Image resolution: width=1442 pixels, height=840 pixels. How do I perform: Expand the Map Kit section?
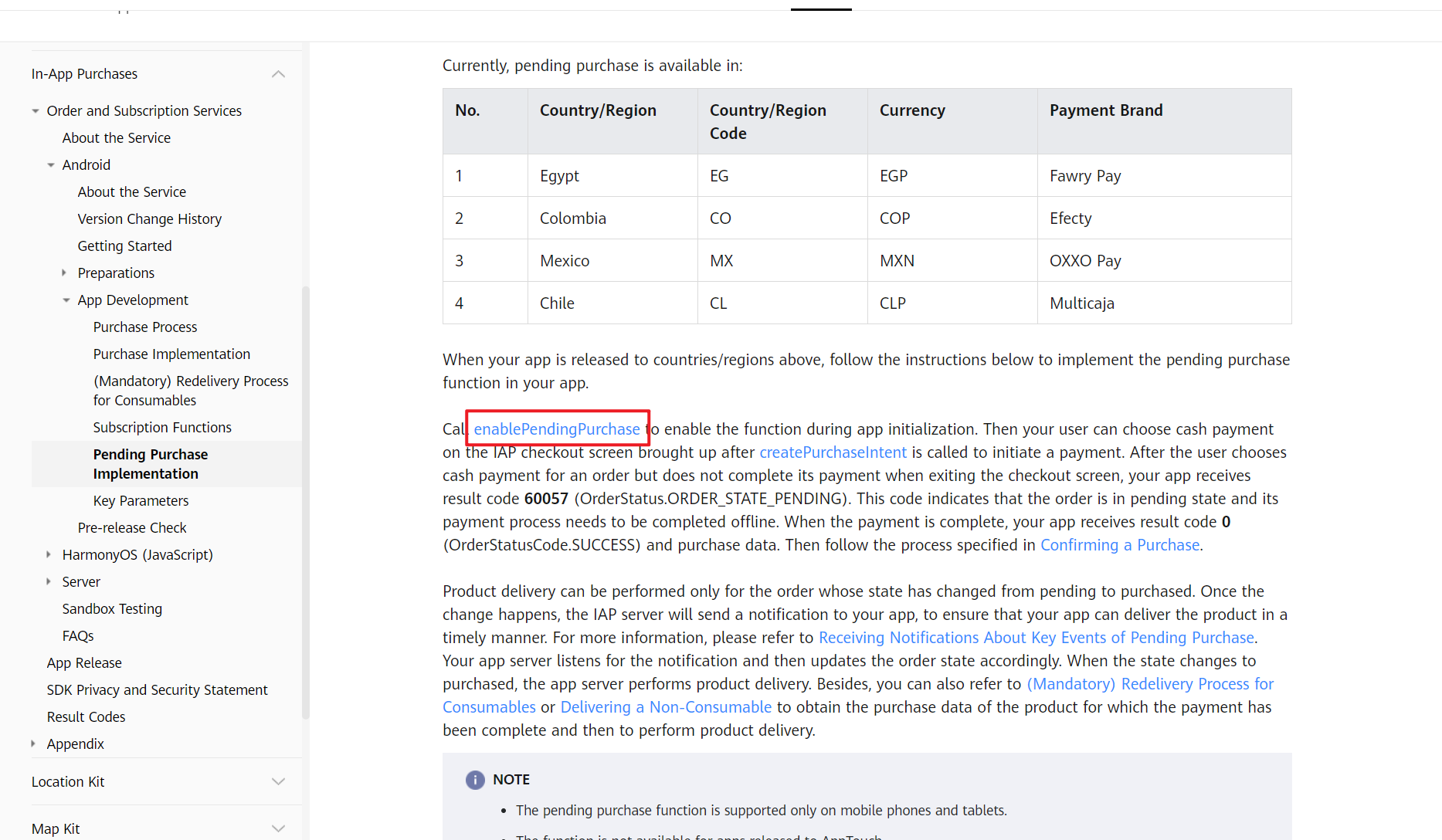(x=278, y=828)
